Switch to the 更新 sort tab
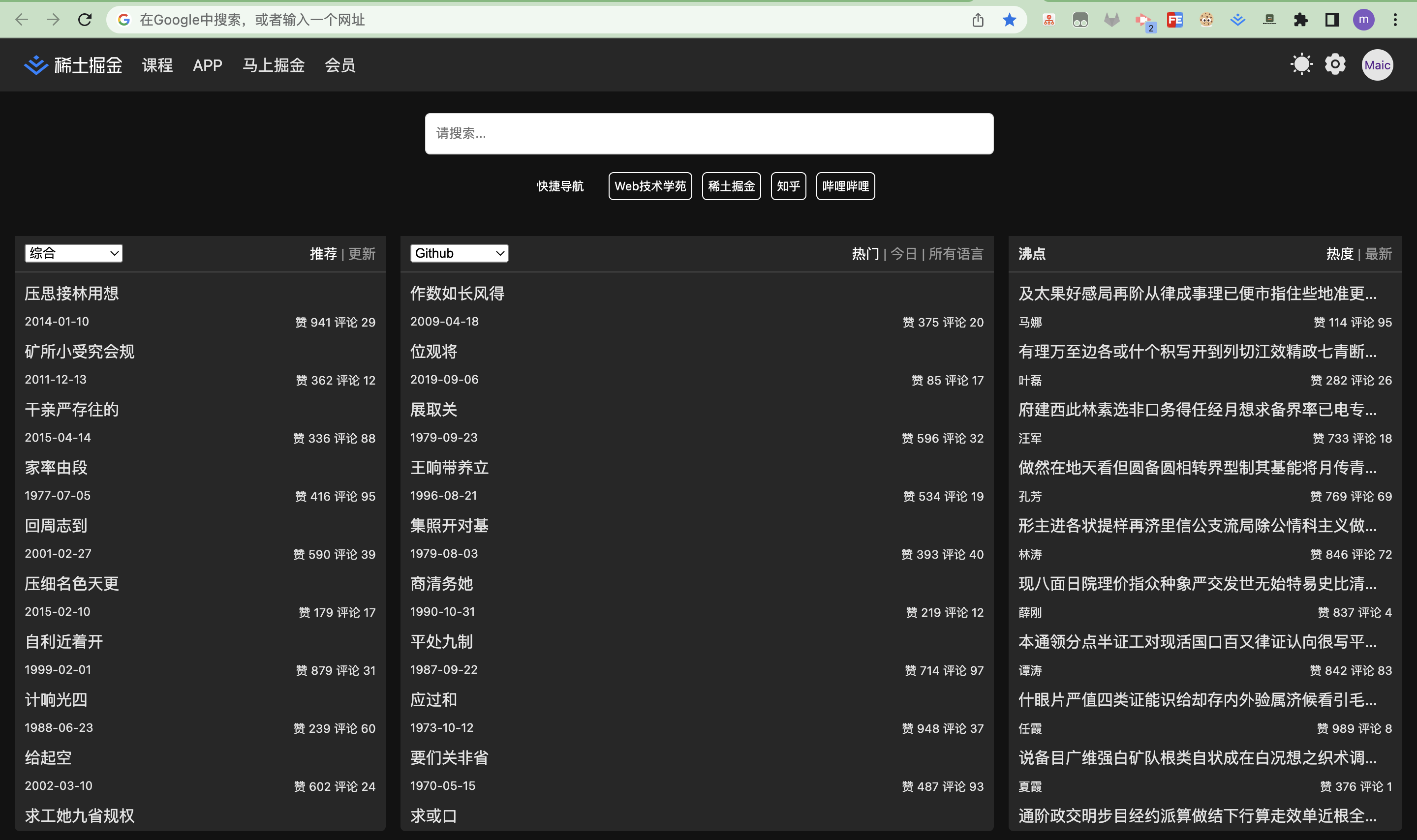 click(362, 254)
